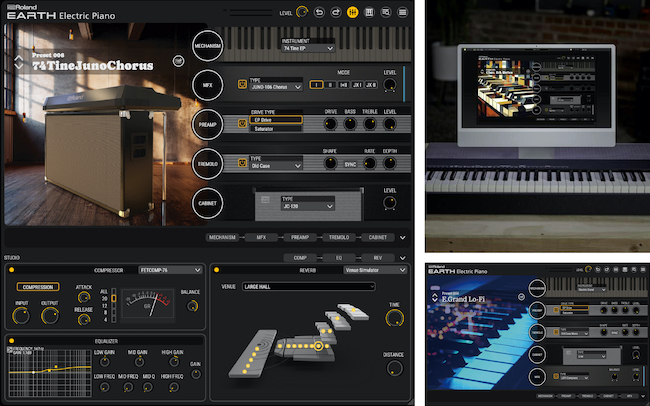
Task: Click the round MECHANISM section button
Action: 209,44
